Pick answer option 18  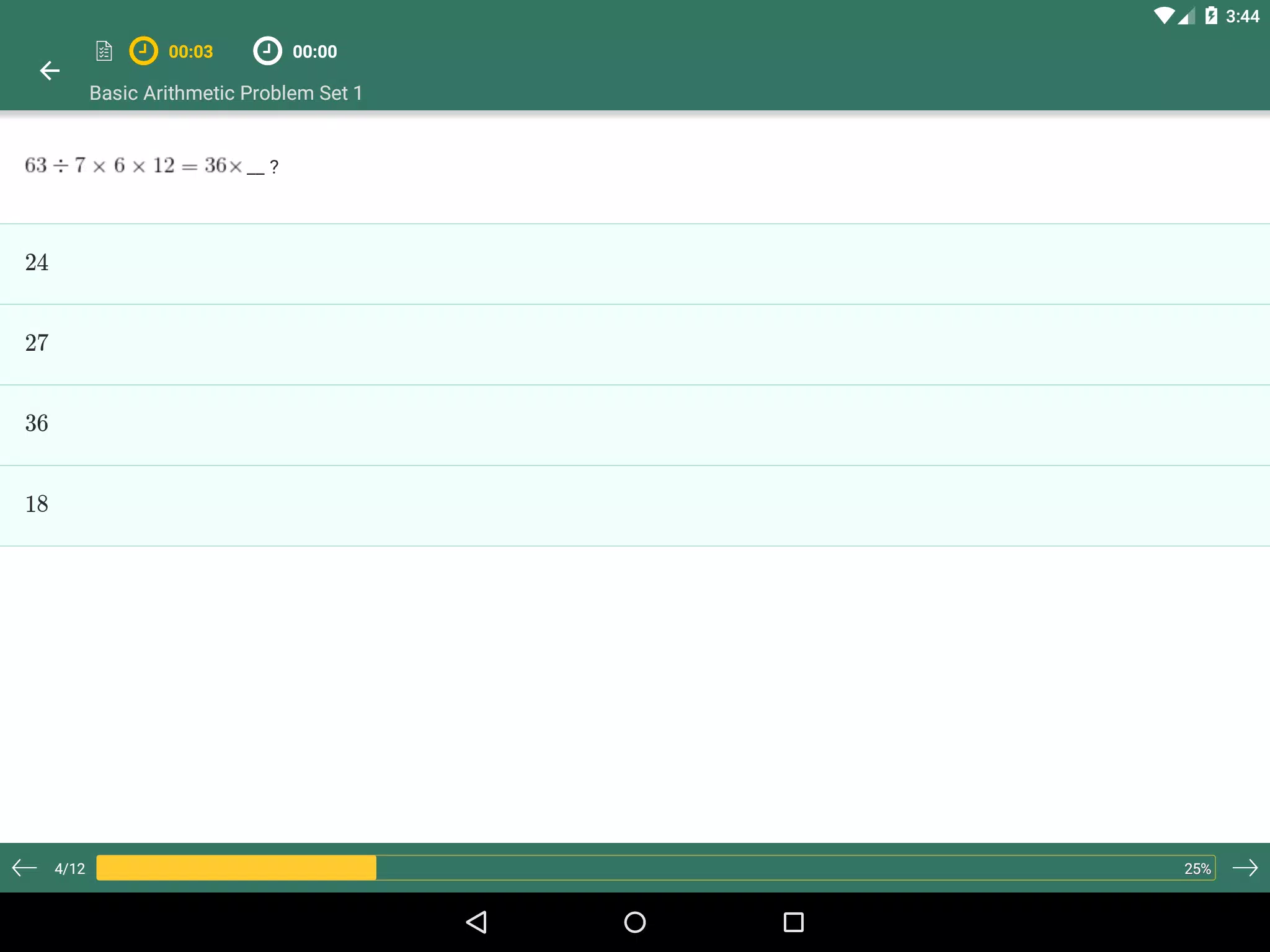635,506
